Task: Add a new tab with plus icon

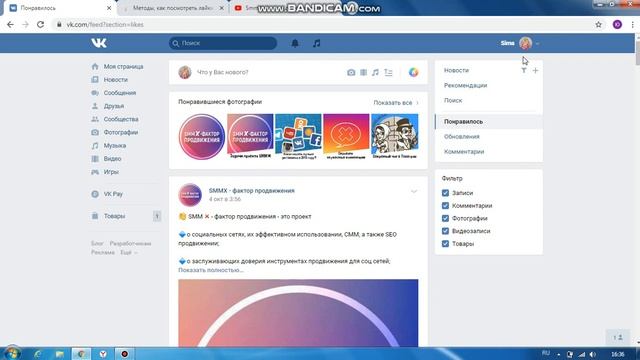Action: pos(536,71)
